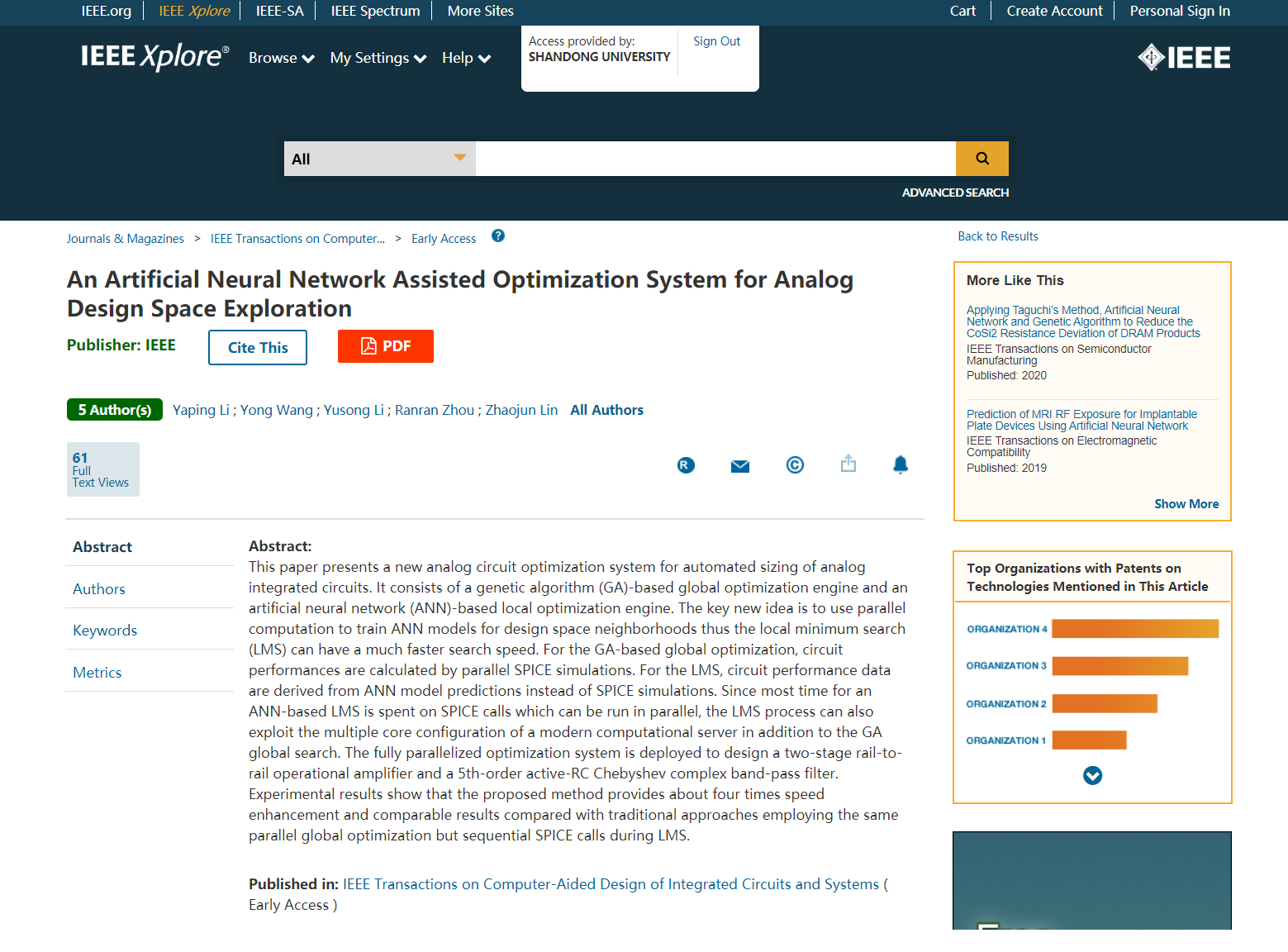Switch to the Authors section tab
Screen dimensions: 1288x952
(99, 589)
